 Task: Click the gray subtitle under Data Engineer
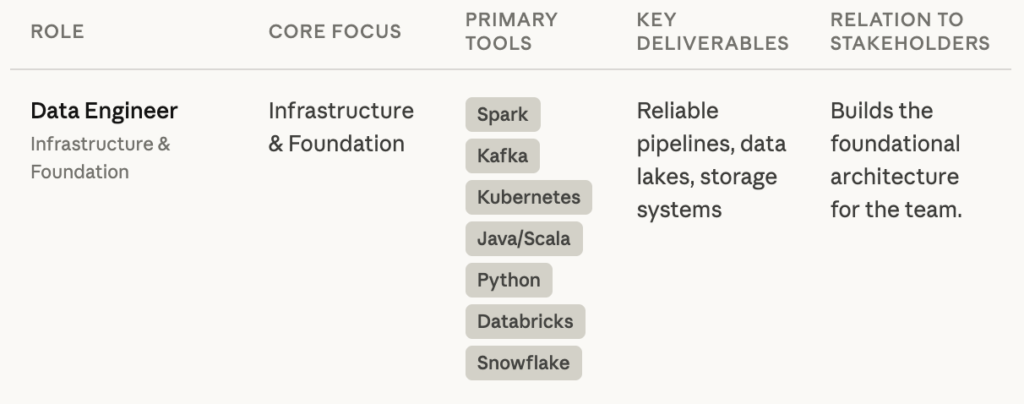pyautogui.click(x=100, y=157)
